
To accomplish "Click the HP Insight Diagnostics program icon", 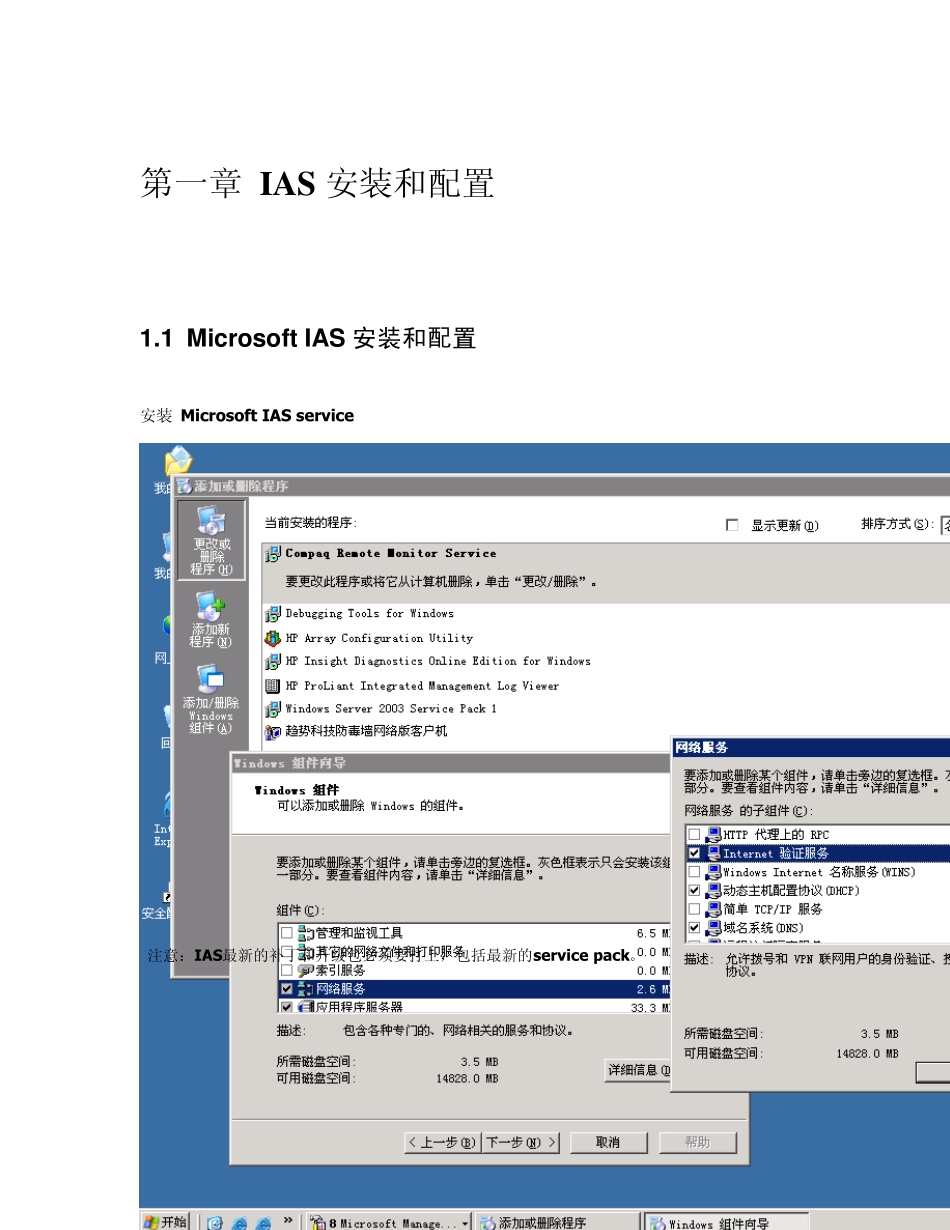I will (273, 662).
